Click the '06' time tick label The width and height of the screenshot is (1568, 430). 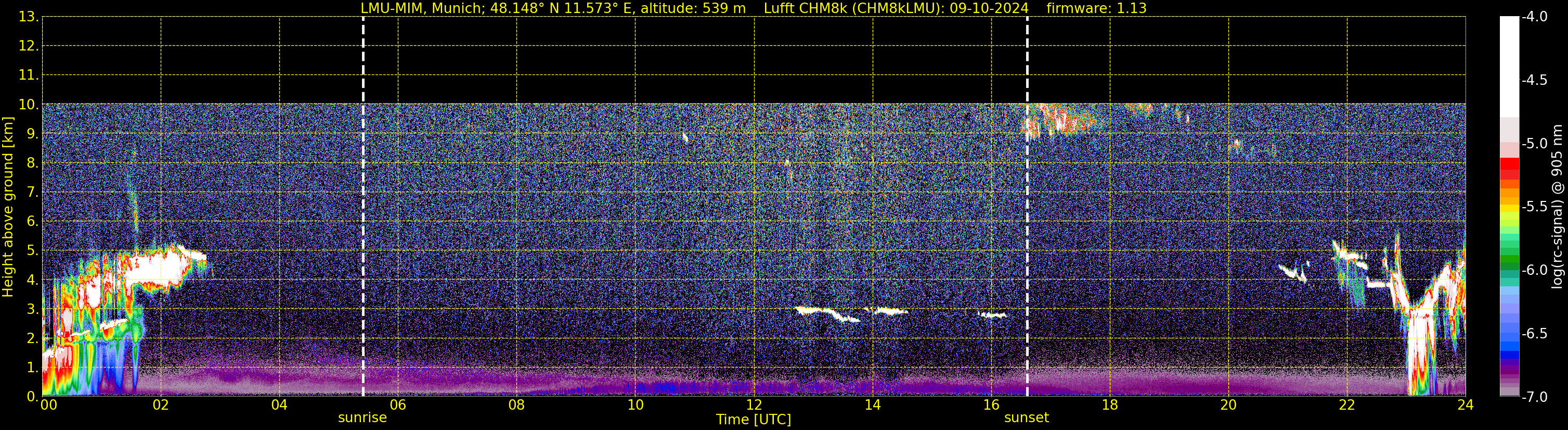pos(398,405)
